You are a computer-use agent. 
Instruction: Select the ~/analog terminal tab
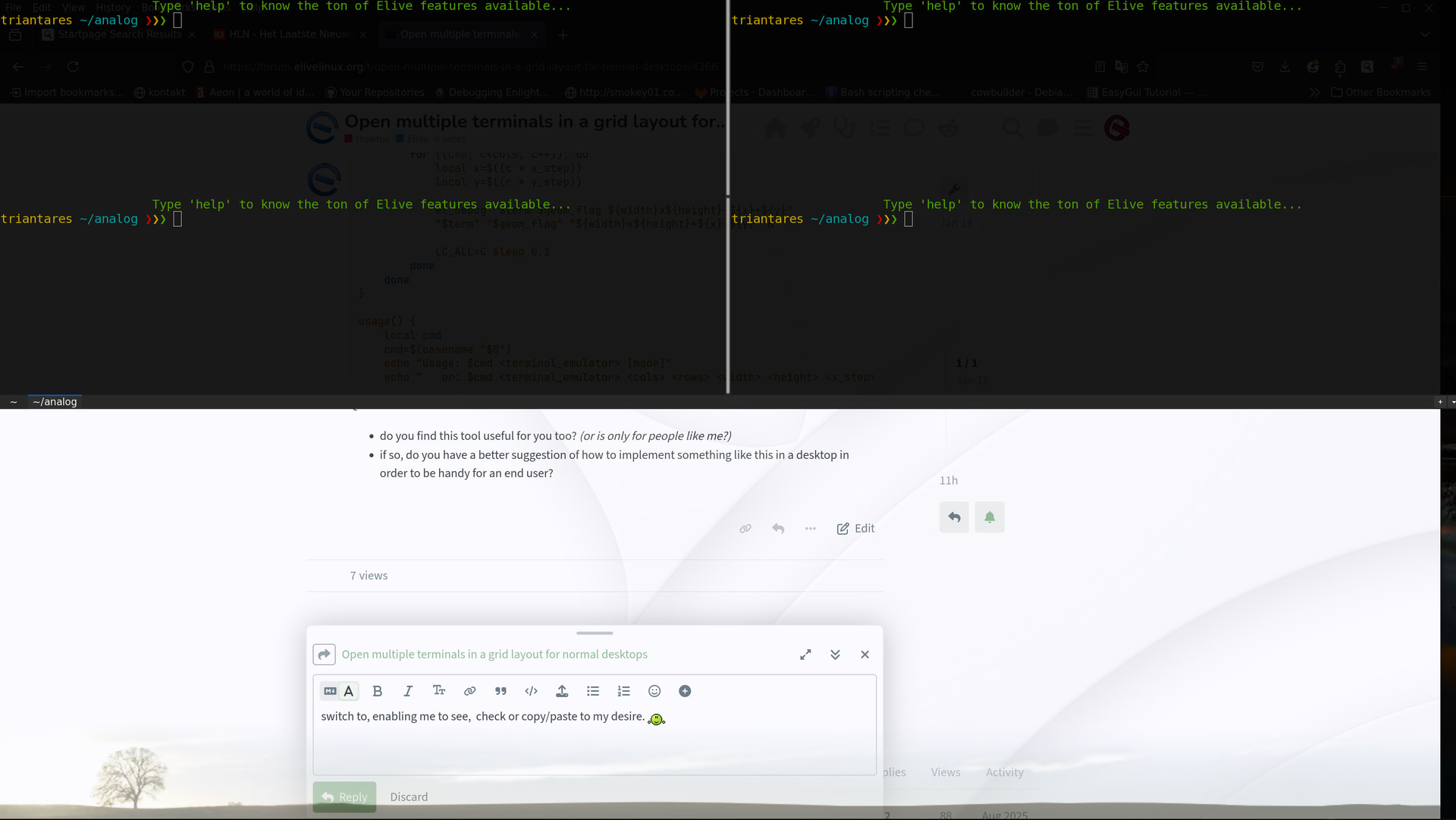(x=55, y=402)
